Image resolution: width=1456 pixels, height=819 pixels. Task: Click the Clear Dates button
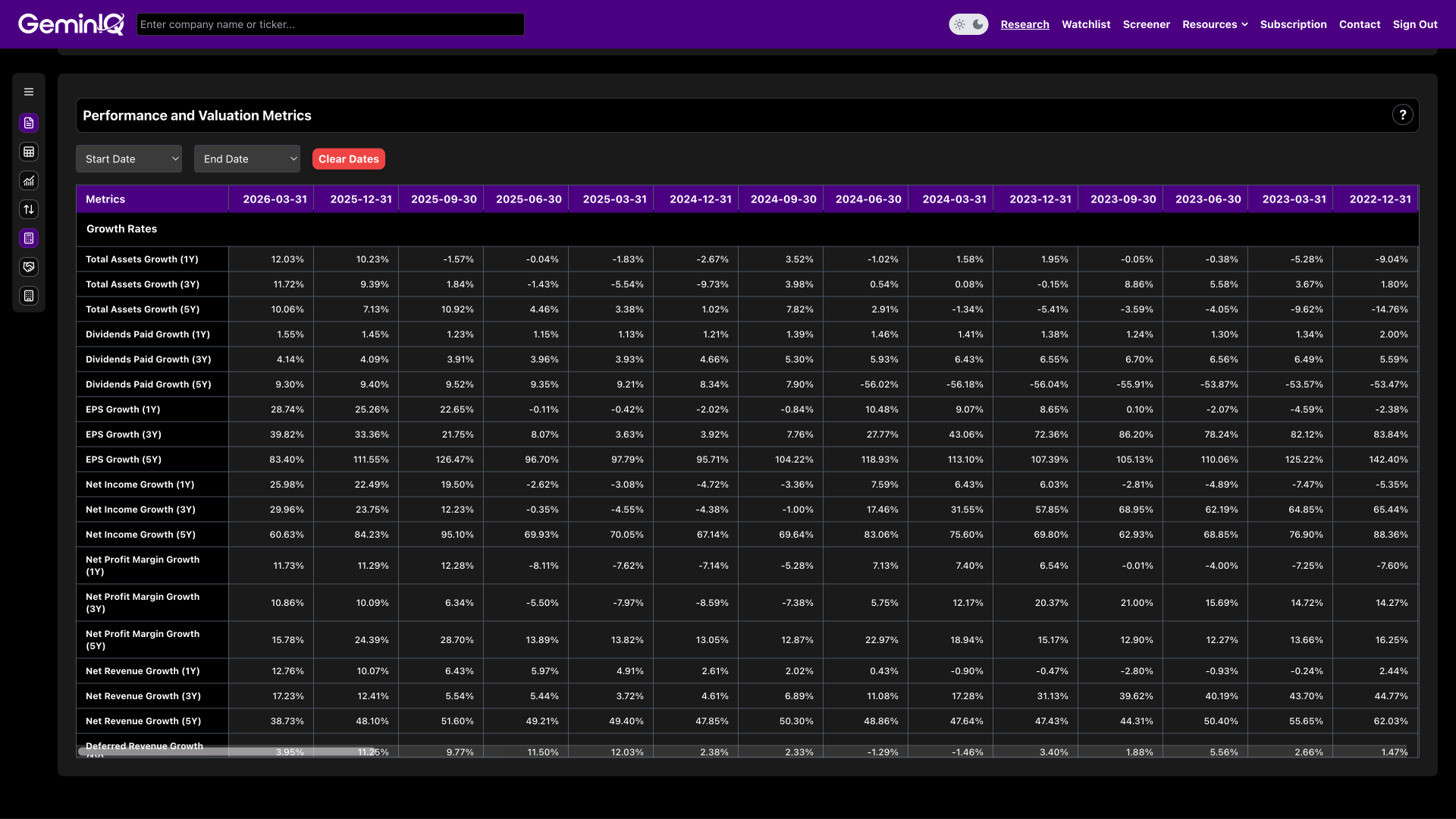click(x=348, y=158)
